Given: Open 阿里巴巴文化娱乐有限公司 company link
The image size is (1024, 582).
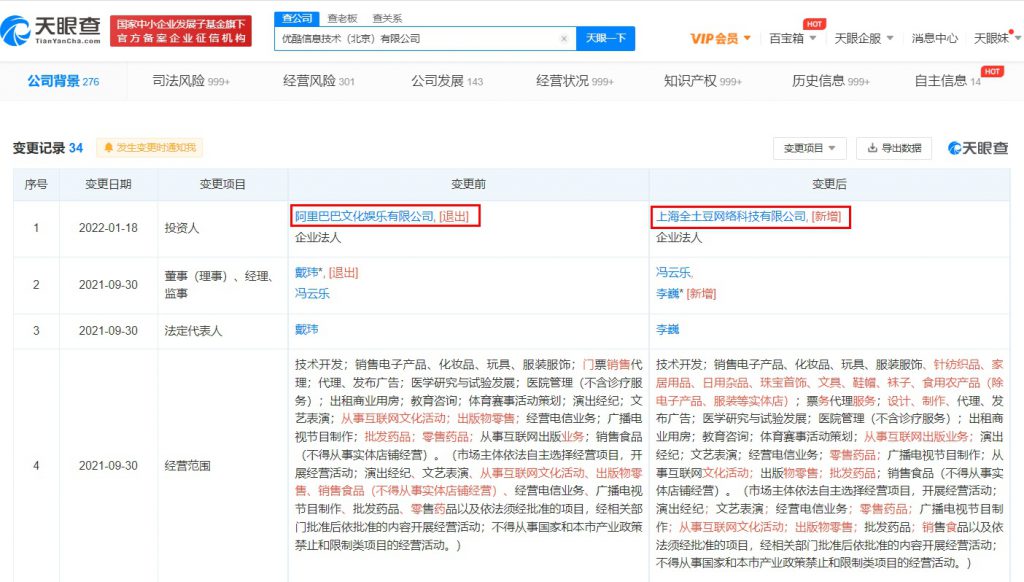Looking at the screenshot, I should point(364,216).
